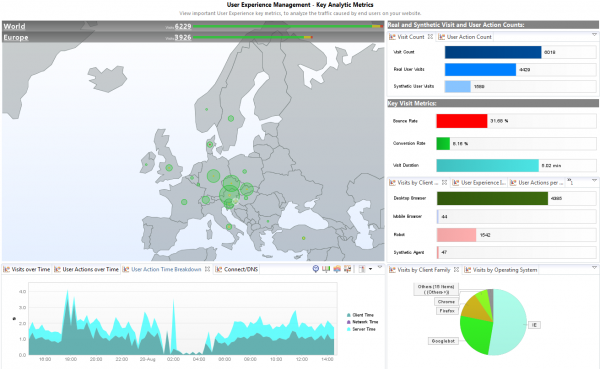
Task: Click the Chrome pie chart label
Action: pyautogui.click(x=446, y=302)
